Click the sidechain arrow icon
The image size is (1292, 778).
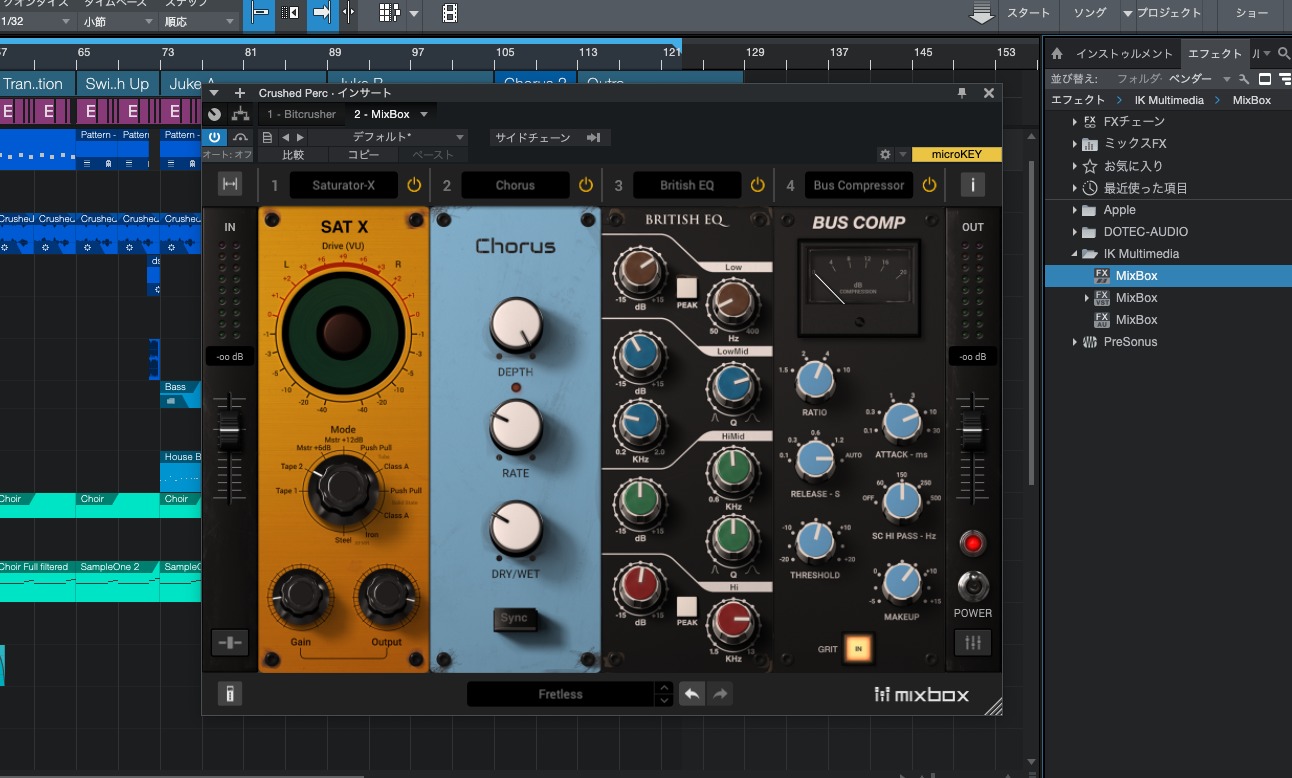point(593,137)
